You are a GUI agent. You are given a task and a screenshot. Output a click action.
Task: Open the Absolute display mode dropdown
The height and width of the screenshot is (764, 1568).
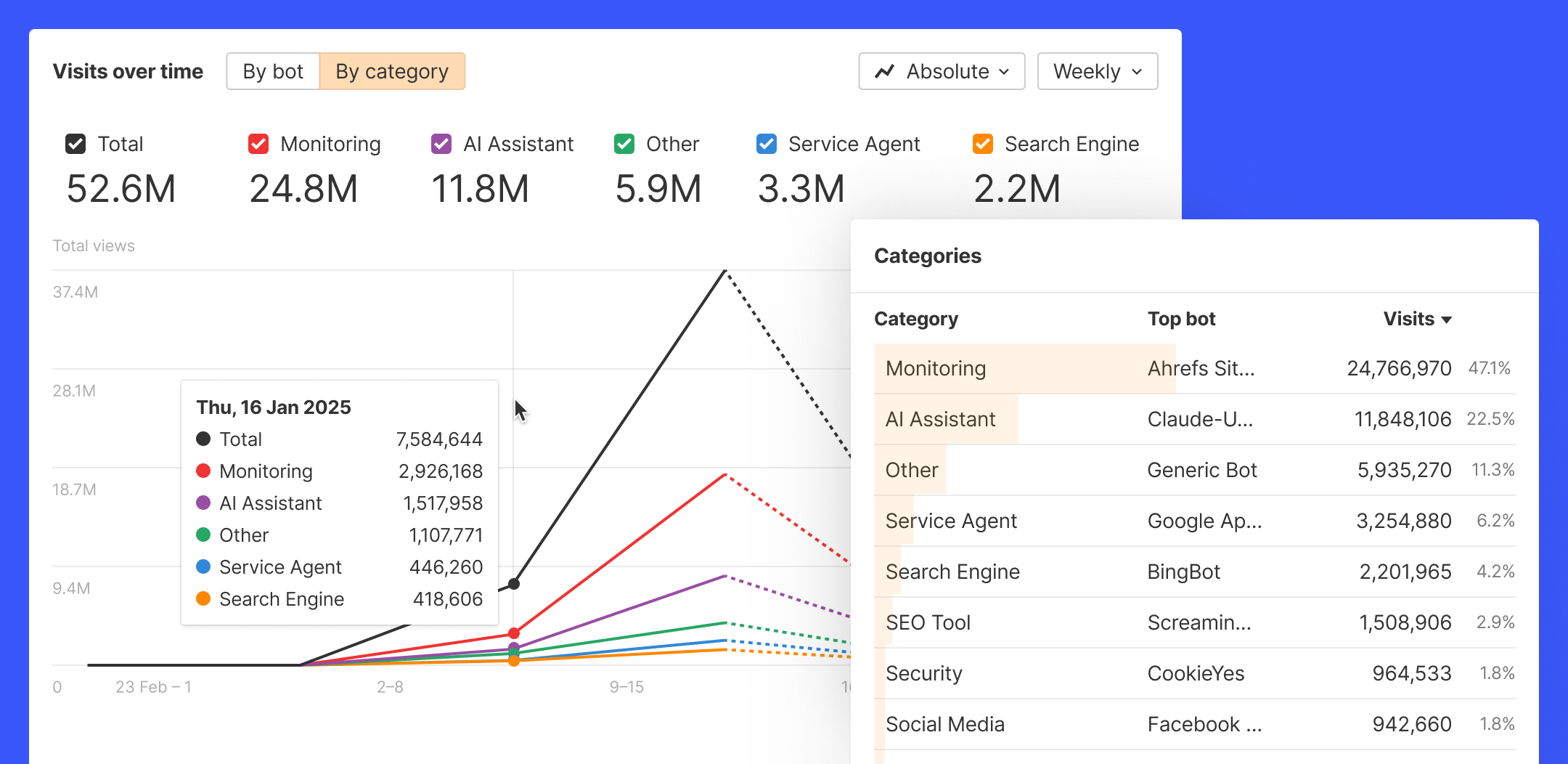click(941, 71)
